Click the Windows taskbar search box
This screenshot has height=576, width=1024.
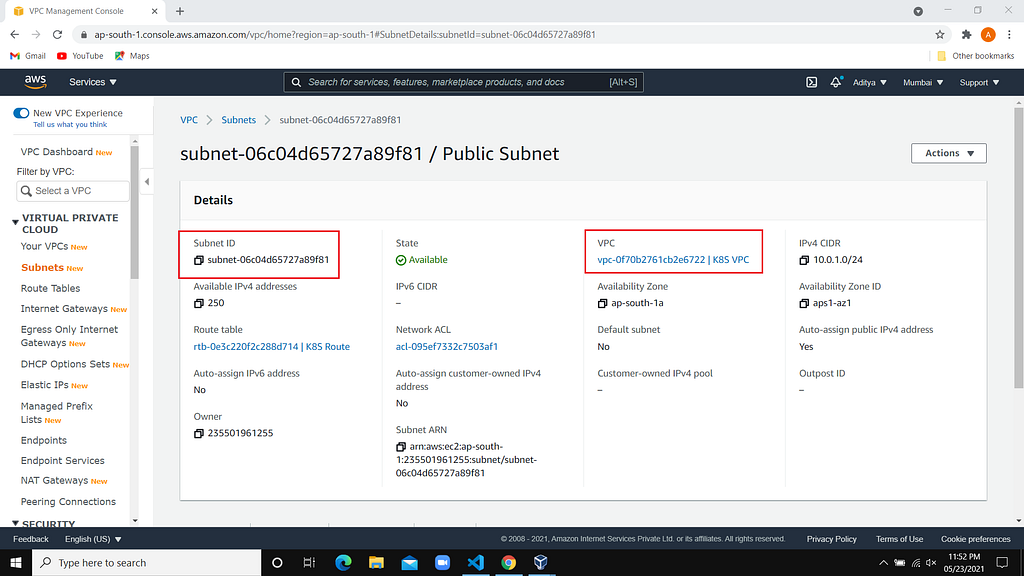[147, 562]
